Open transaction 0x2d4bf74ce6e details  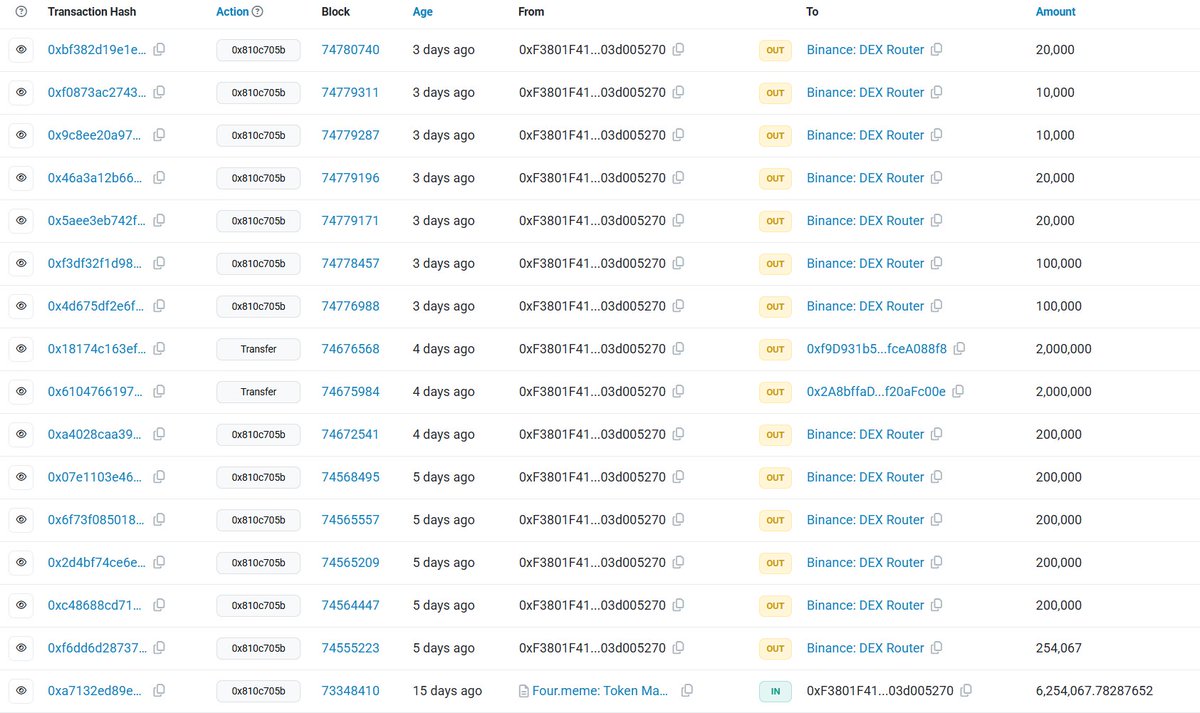[x=97, y=563]
